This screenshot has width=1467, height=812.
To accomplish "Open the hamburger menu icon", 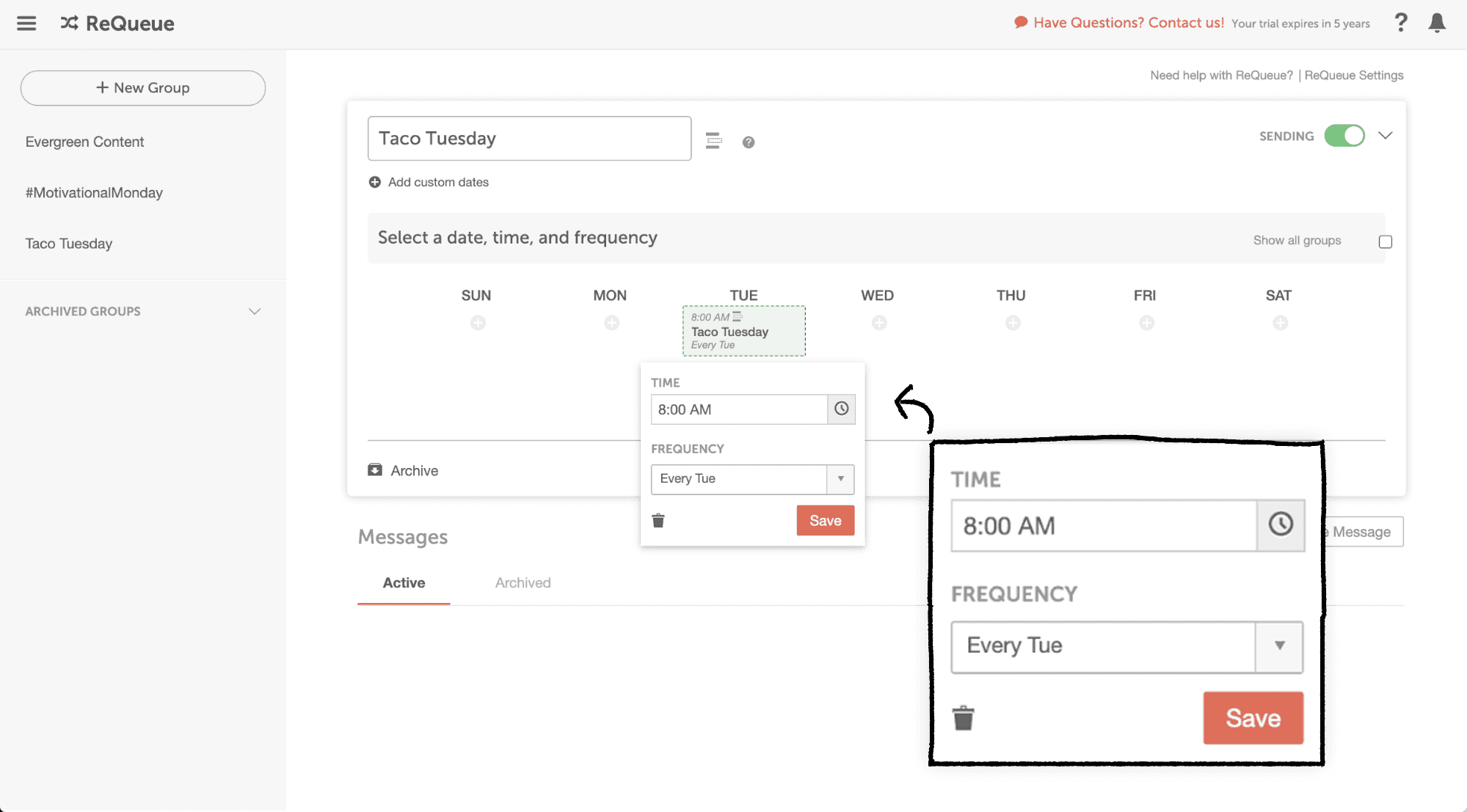I will pyautogui.click(x=26, y=23).
